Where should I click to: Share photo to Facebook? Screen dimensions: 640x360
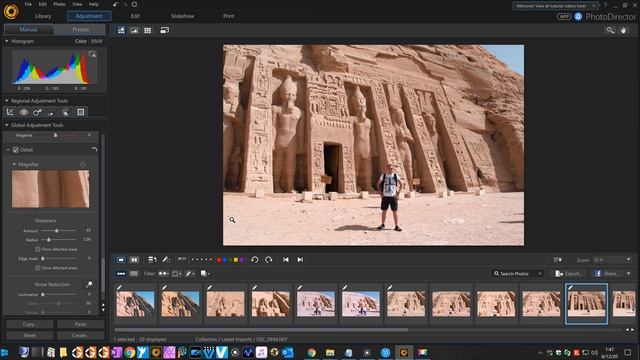click(x=607, y=273)
